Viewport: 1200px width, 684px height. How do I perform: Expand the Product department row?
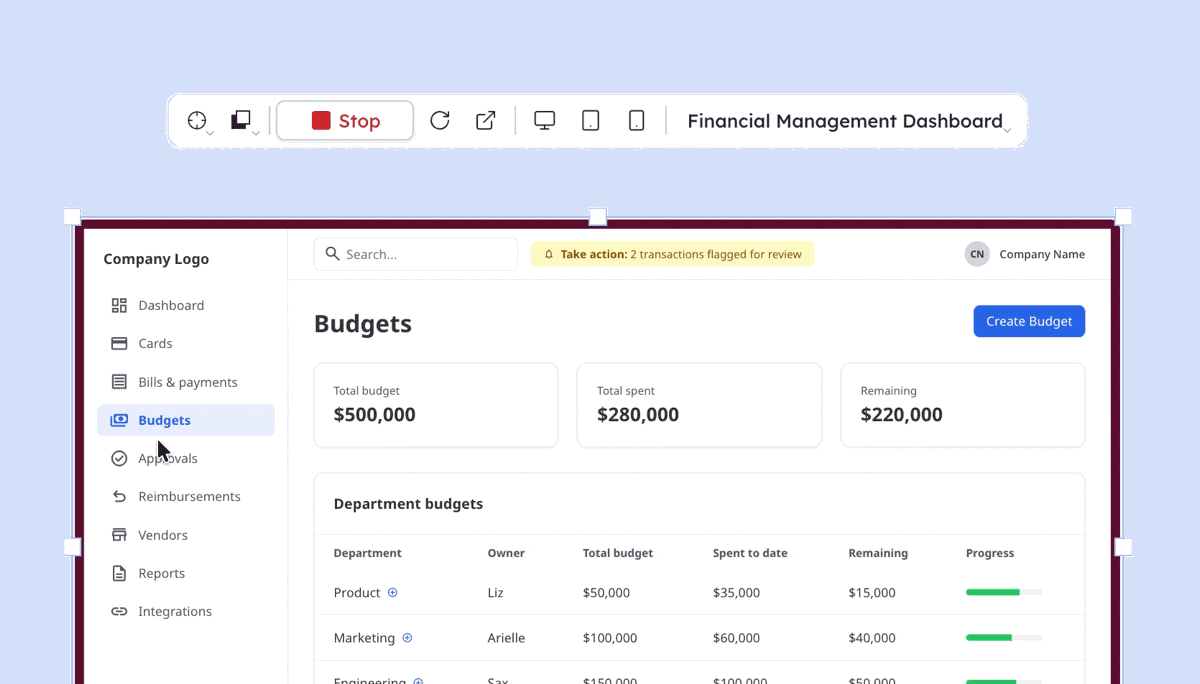pyautogui.click(x=391, y=592)
